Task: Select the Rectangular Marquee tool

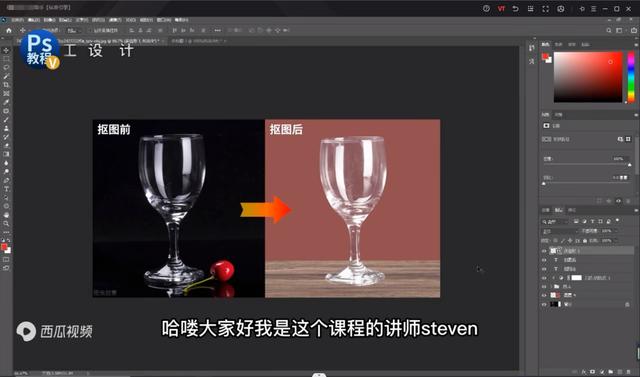Action: tap(6, 59)
